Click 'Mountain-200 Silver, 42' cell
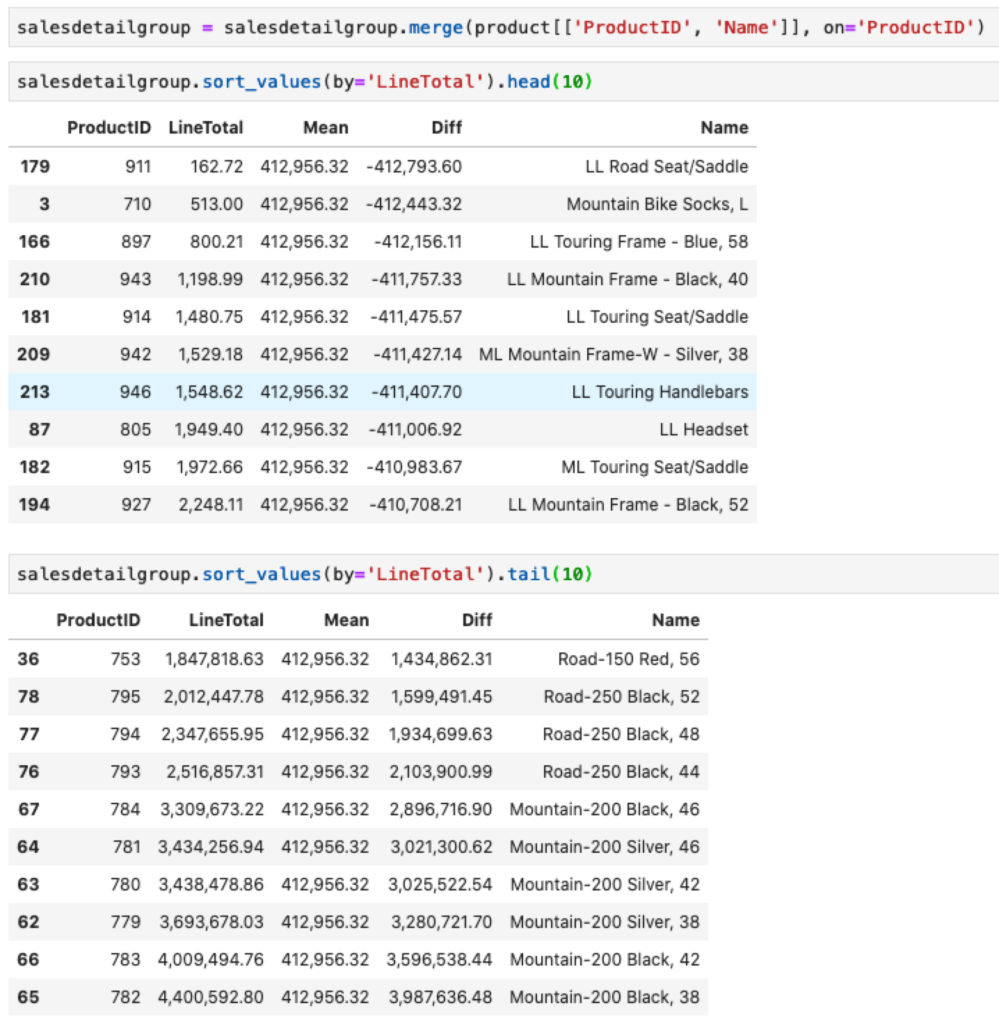The image size is (999, 1024). [605, 884]
